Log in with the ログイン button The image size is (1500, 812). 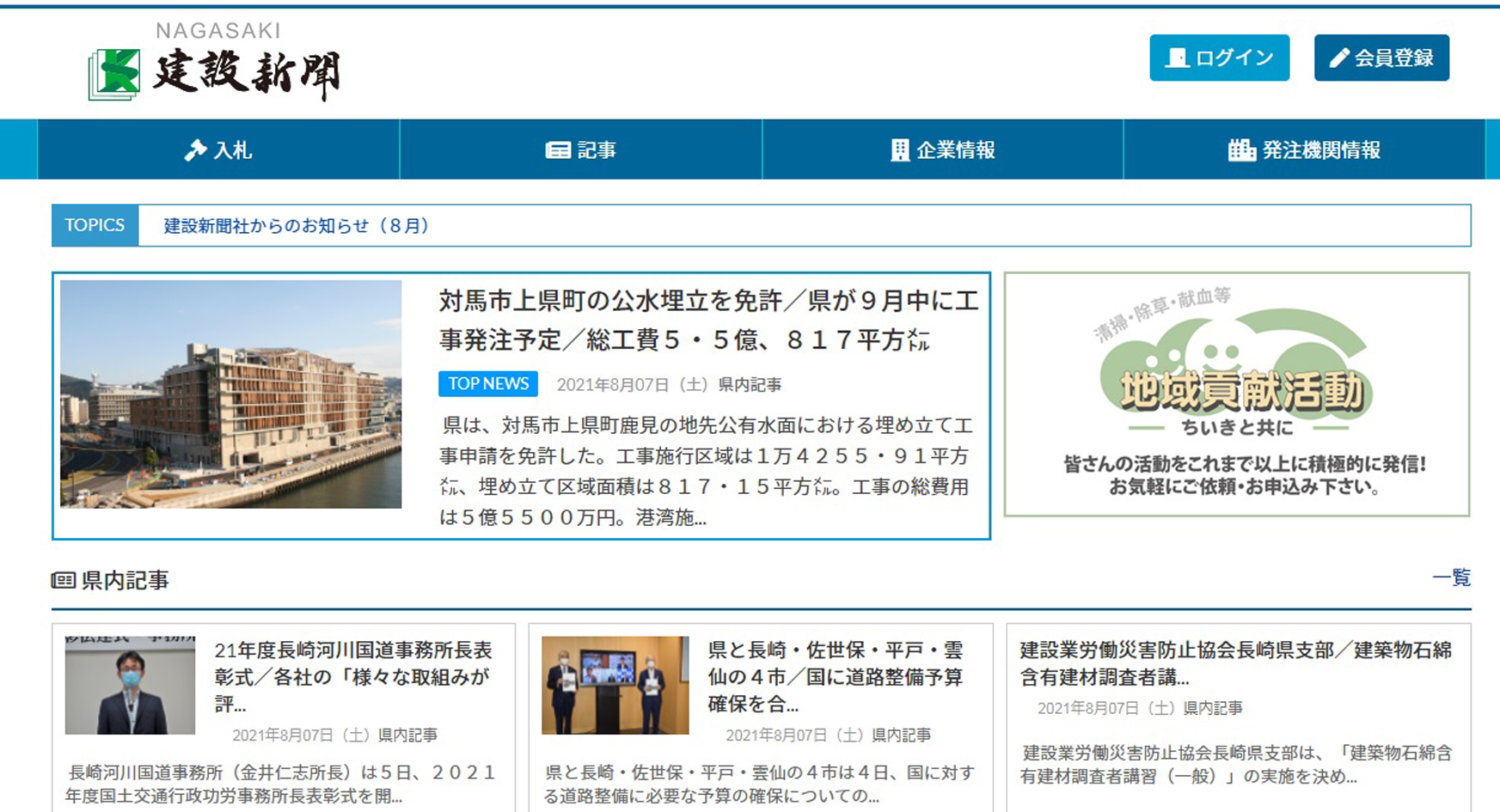point(1219,58)
